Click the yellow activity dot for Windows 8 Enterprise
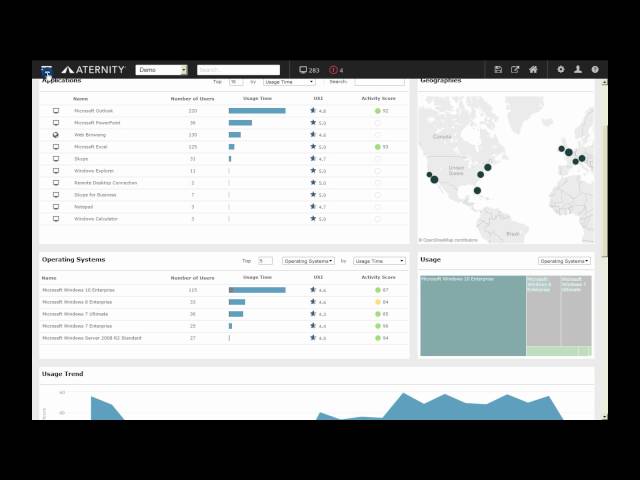 [378, 302]
